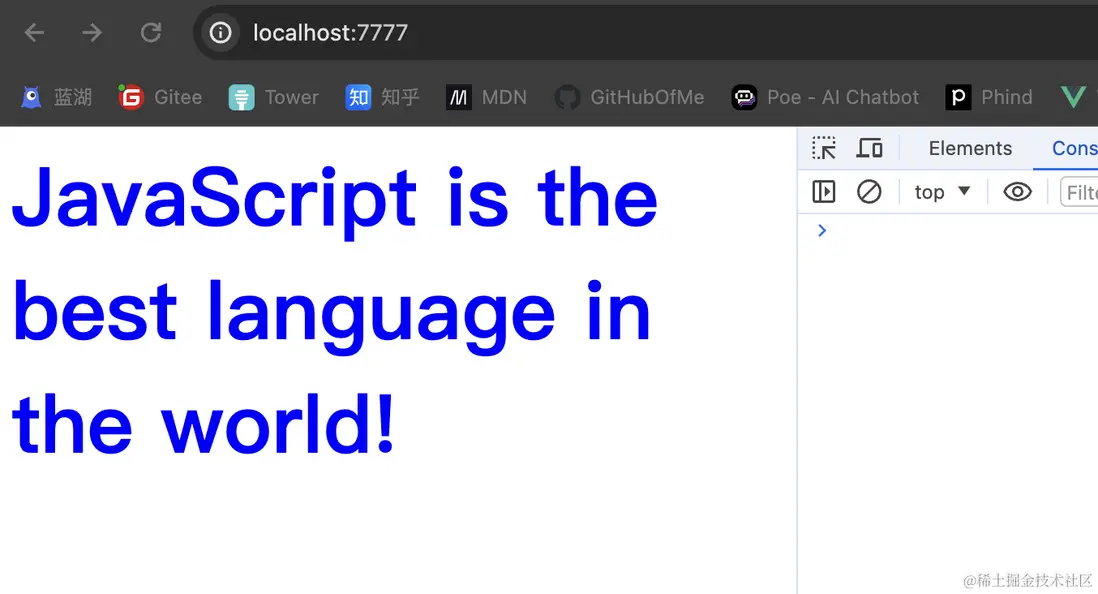Reload the page with refresh icon
Viewport: 1098px width, 594px height.
point(151,33)
